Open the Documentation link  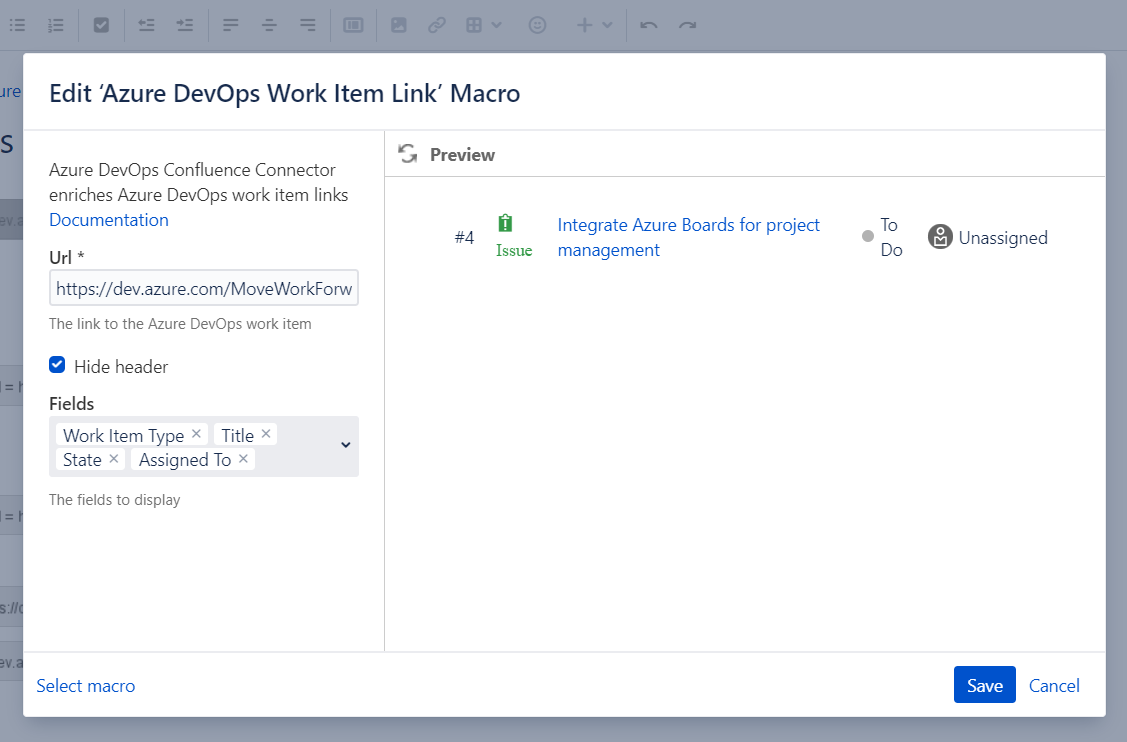point(109,220)
